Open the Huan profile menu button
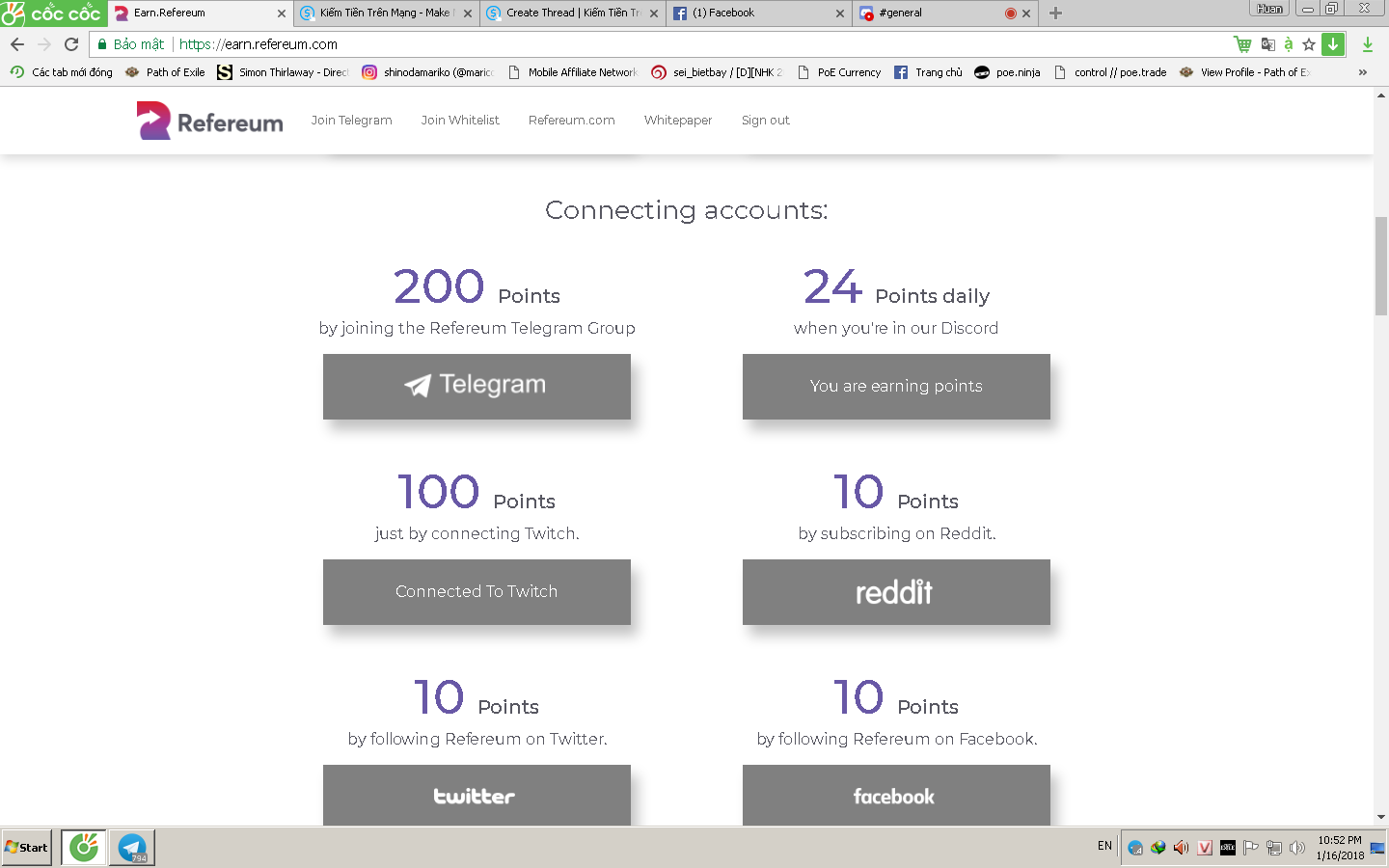This screenshot has height=868, width=1389. click(1269, 9)
